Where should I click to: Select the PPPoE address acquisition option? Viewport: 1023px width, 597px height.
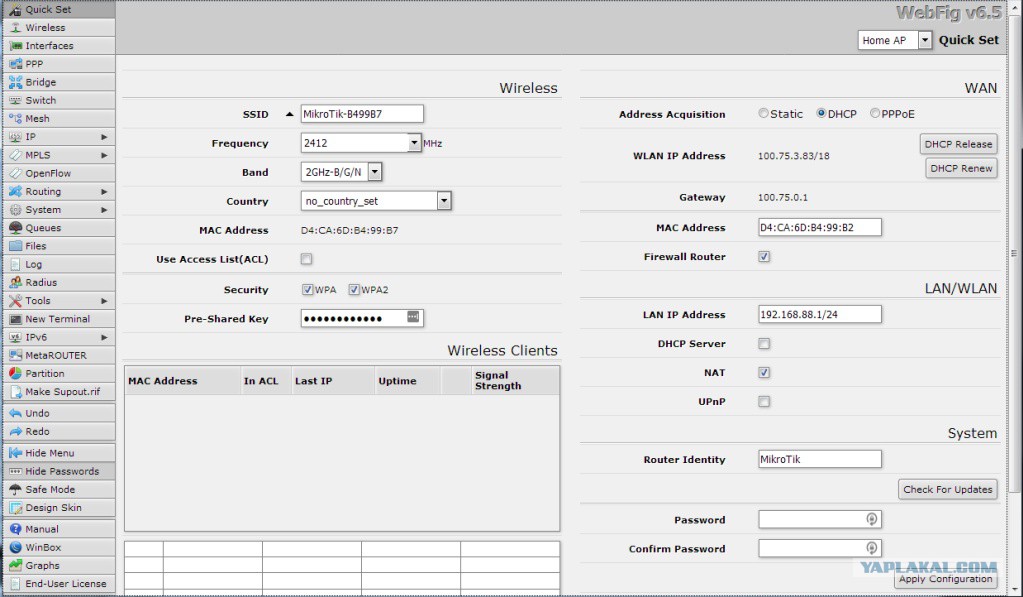click(x=875, y=114)
